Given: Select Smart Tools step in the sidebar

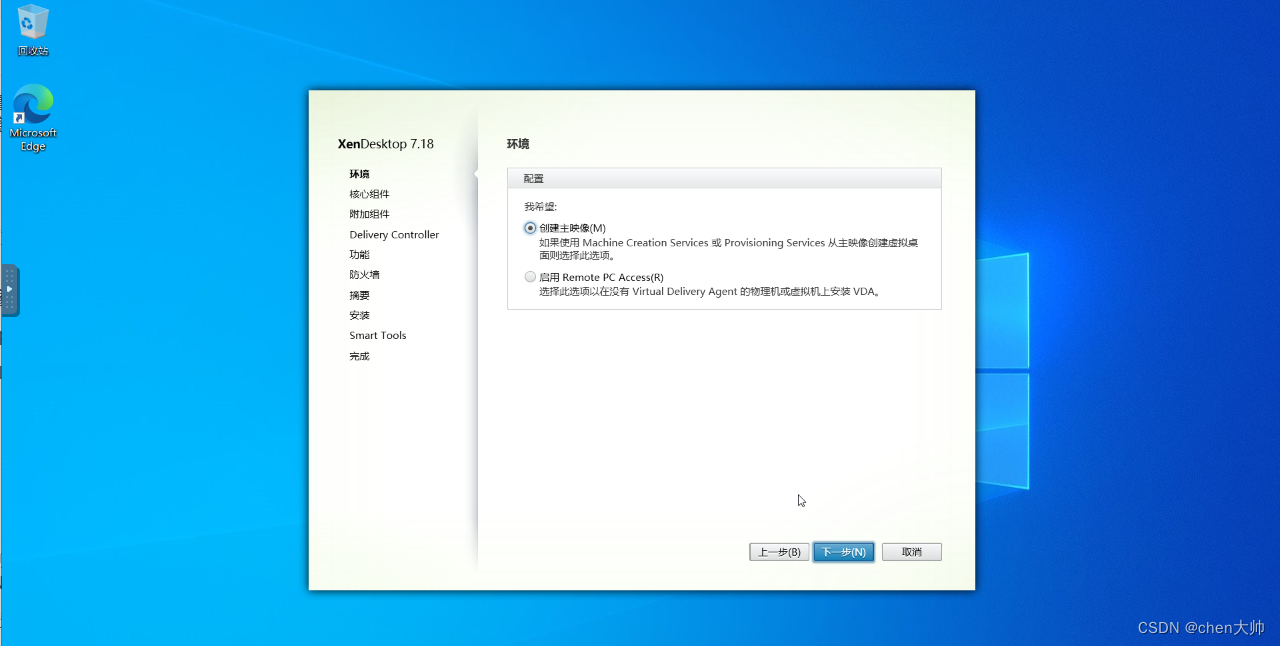Looking at the screenshot, I should [378, 336].
